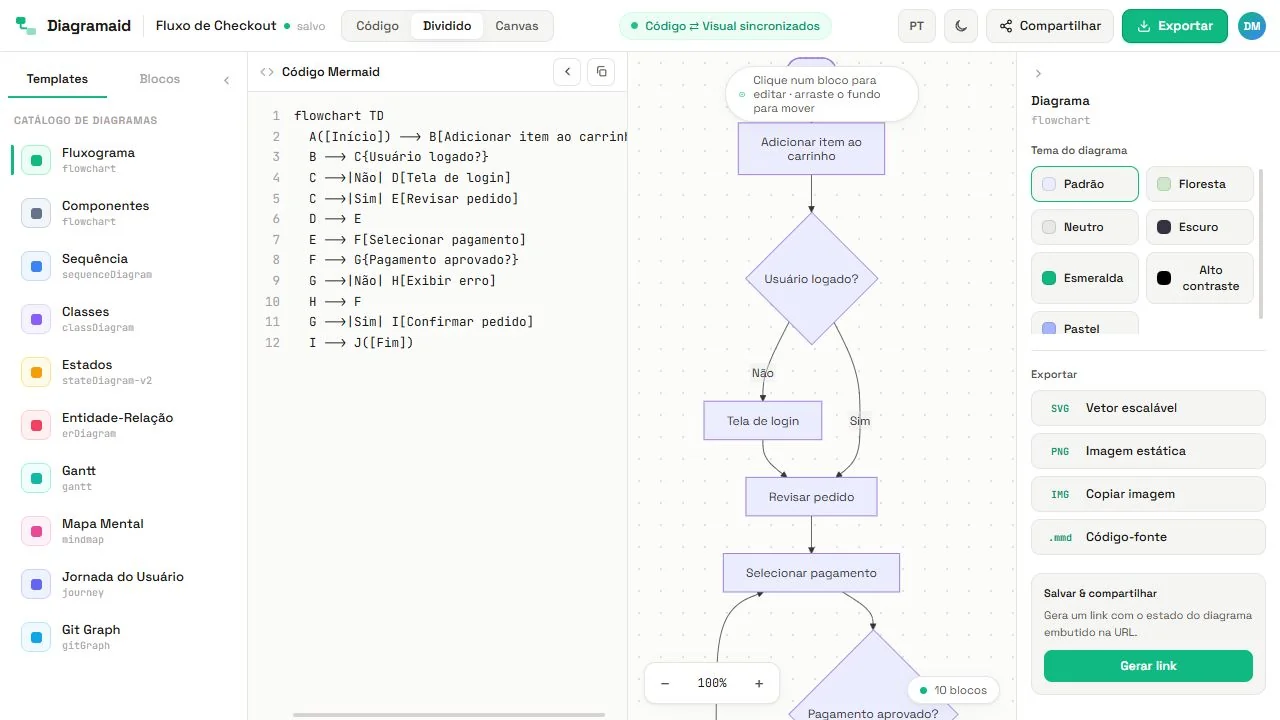The height and width of the screenshot is (720, 1280).
Task: Pick the Sequência diagram icon
Action: 36,266
